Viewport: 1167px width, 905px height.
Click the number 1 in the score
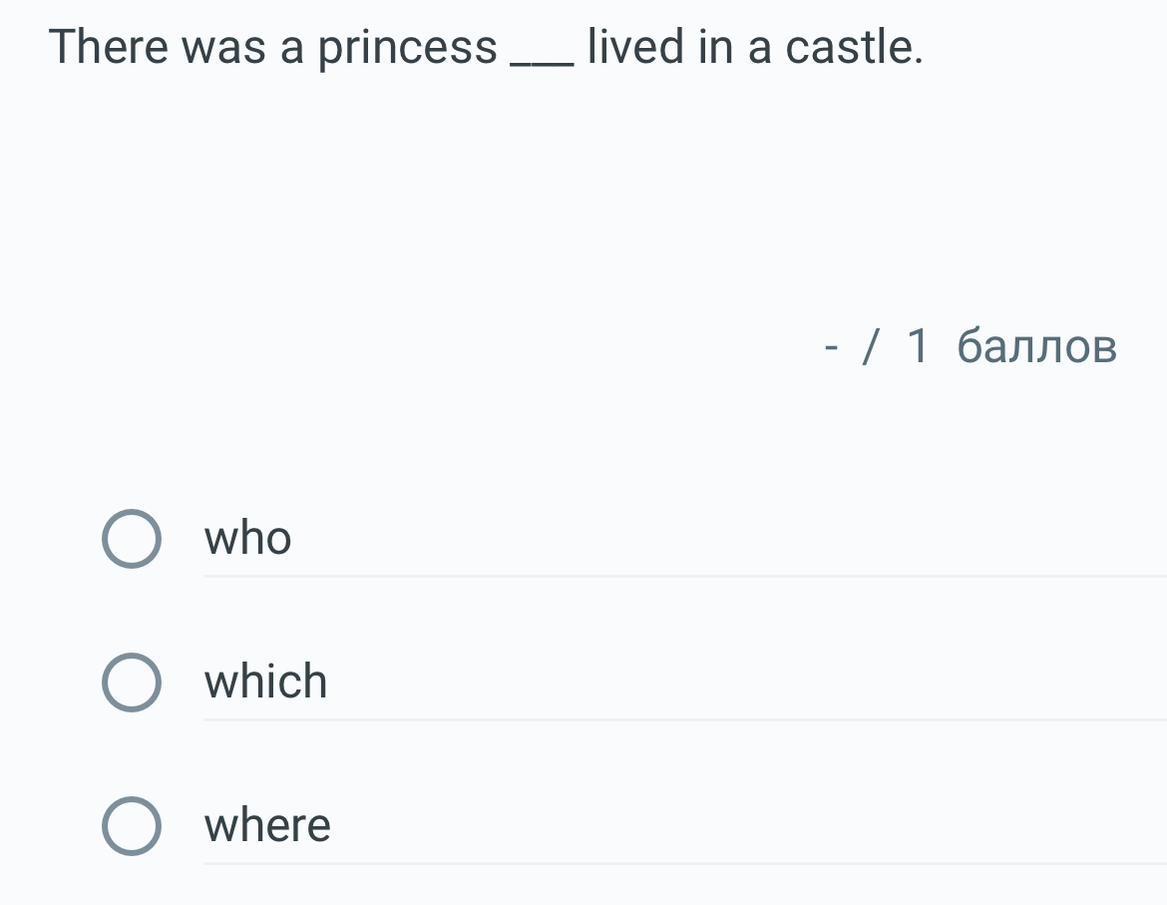click(918, 347)
